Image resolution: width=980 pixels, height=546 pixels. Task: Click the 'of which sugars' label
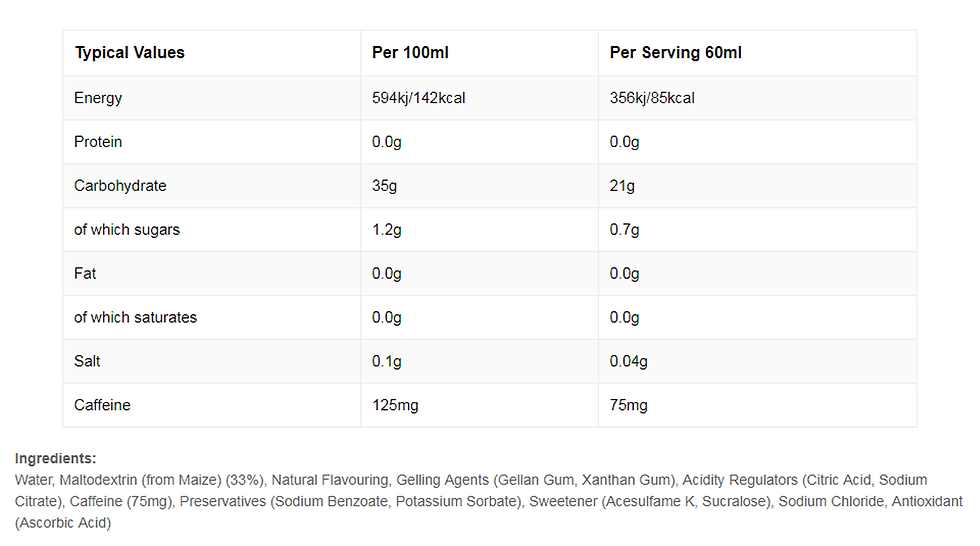pos(127,230)
